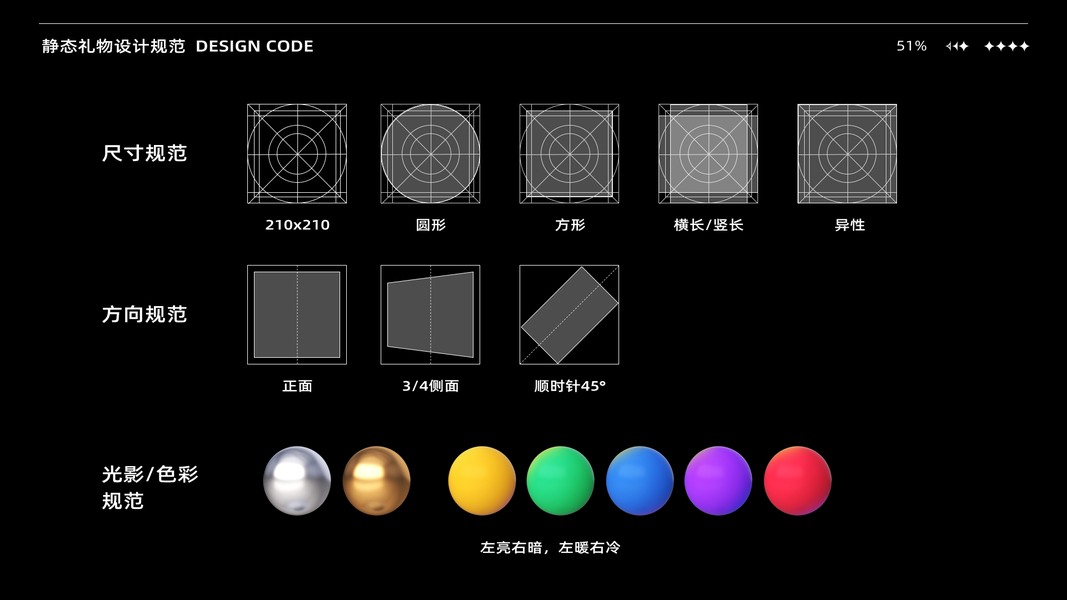
Task: Select the 3/4侧面 perspective diagram
Action: click(430, 315)
